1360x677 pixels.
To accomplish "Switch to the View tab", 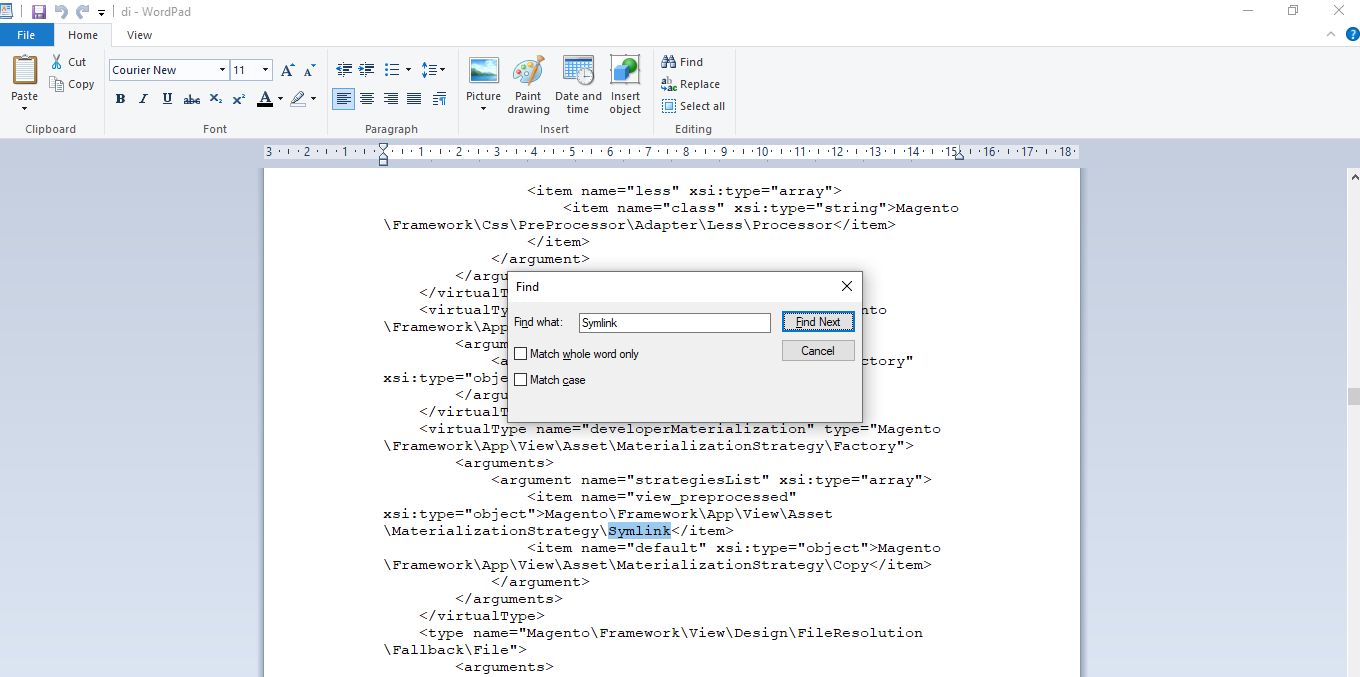I will click(140, 35).
